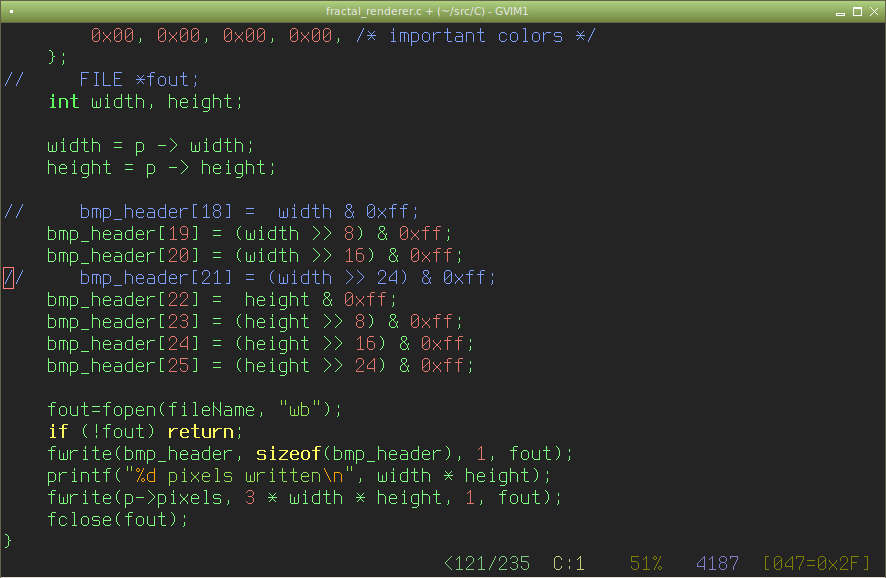
Task: Click the title 'fractal_renderer.c + (~/src/C) - GVIM1'
Action: pyautogui.click(x=427, y=11)
